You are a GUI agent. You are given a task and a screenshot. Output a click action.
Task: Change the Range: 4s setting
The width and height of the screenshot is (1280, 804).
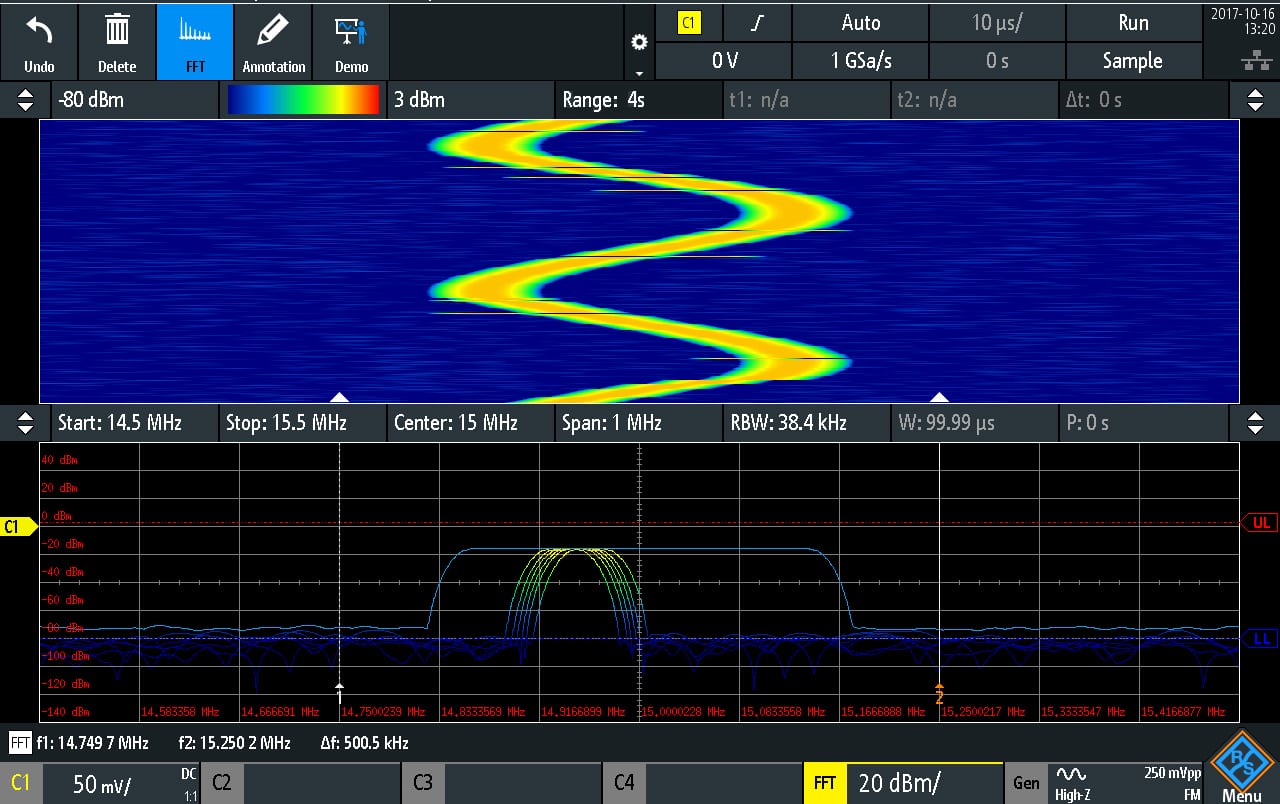(637, 100)
